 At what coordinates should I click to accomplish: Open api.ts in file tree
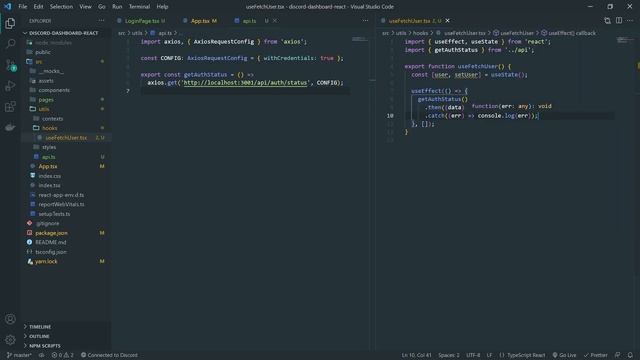pyautogui.click(x=48, y=157)
